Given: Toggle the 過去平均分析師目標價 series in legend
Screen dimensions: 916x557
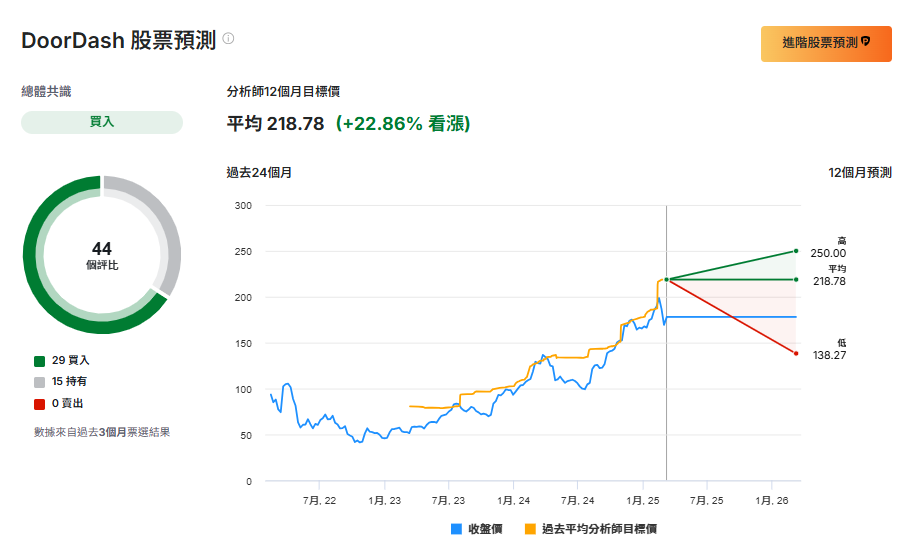Looking at the screenshot, I should 590,529.
